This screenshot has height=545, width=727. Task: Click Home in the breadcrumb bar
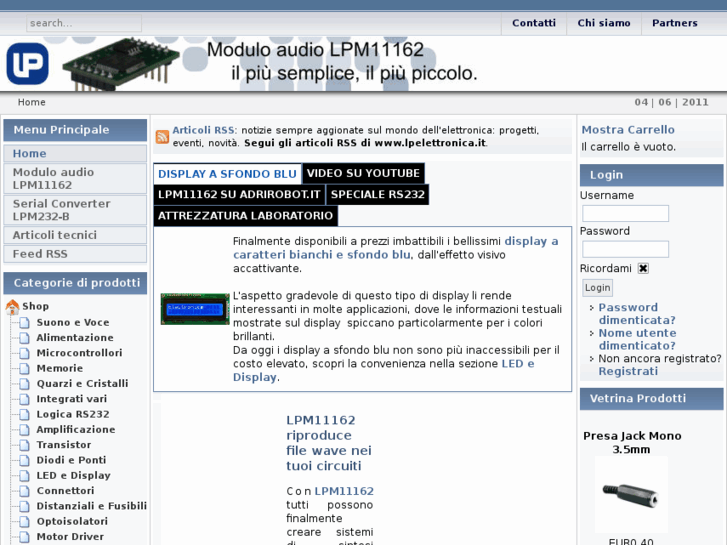pyautogui.click(x=32, y=102)
